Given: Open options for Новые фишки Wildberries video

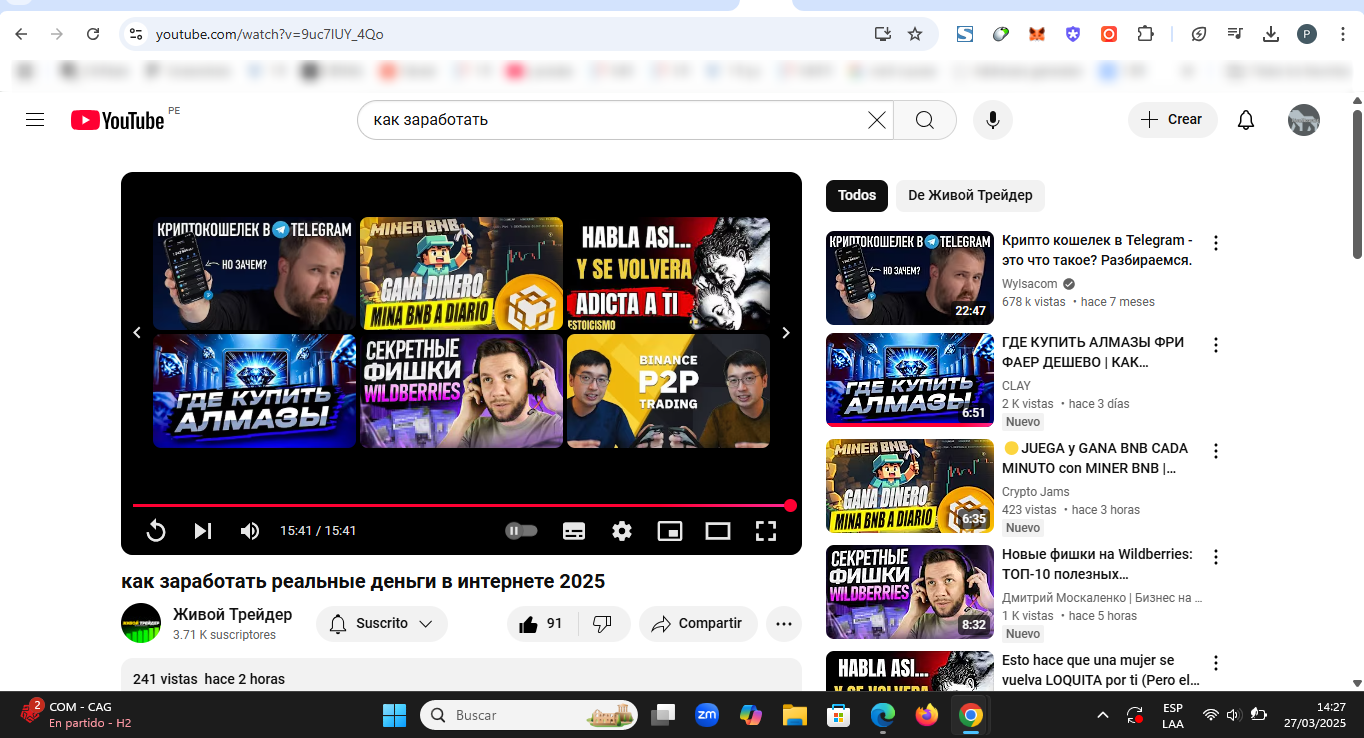Looking at the screenshot, I should pyautogui.click(x=1216, y=557).
